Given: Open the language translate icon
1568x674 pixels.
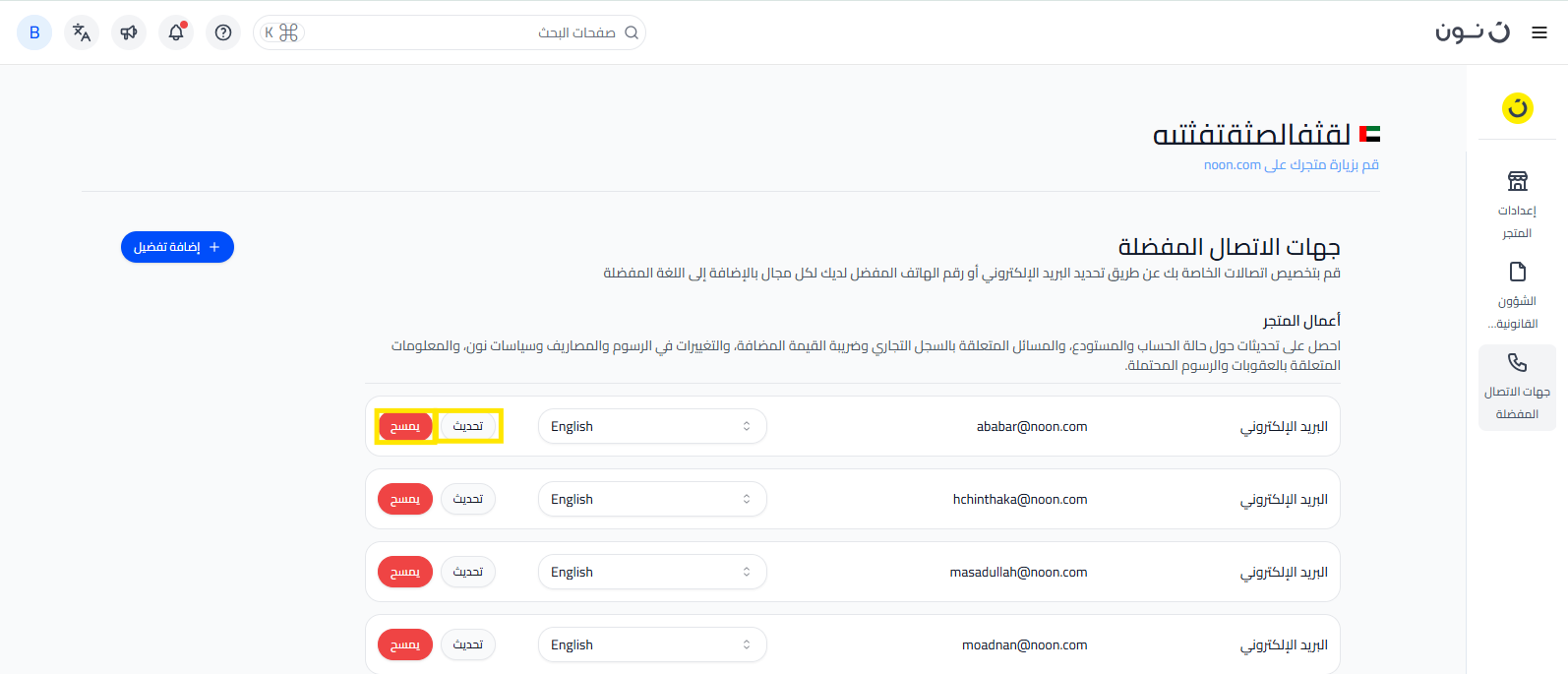Looking at the screenshot, I should tap(82, 32).
